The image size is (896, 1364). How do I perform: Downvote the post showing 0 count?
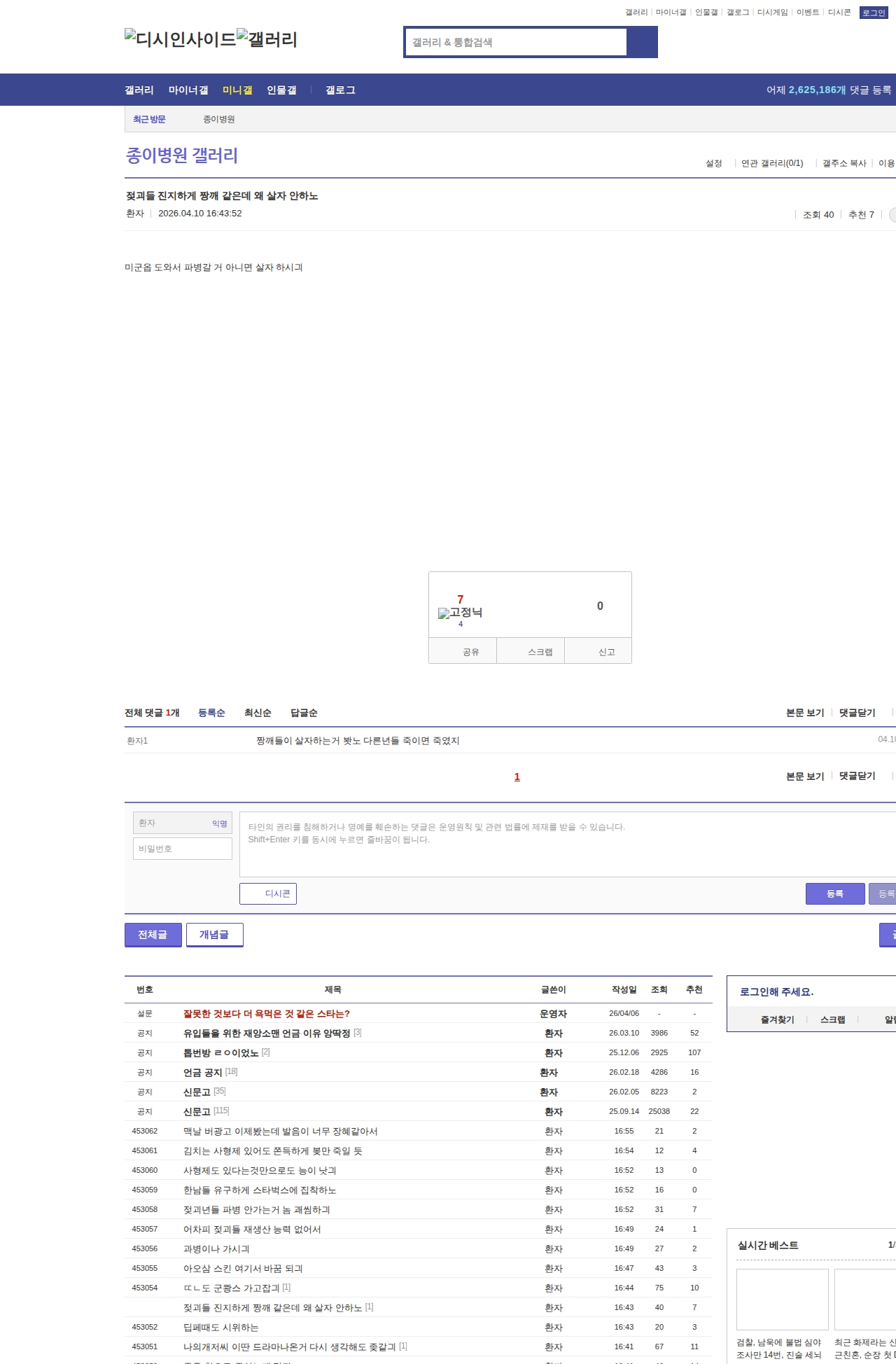(599, 606)
